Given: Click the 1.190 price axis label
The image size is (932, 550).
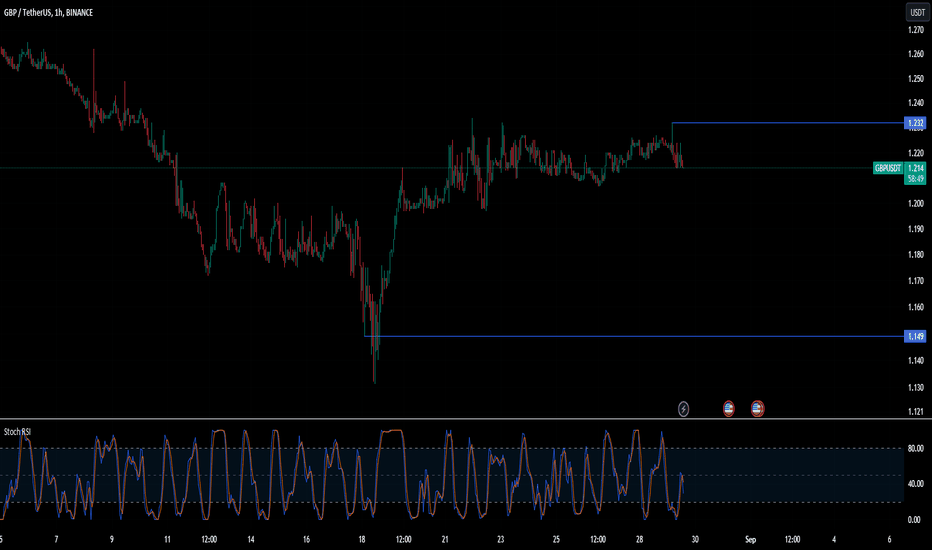Looking at the screenshot, I should (915, 229).
